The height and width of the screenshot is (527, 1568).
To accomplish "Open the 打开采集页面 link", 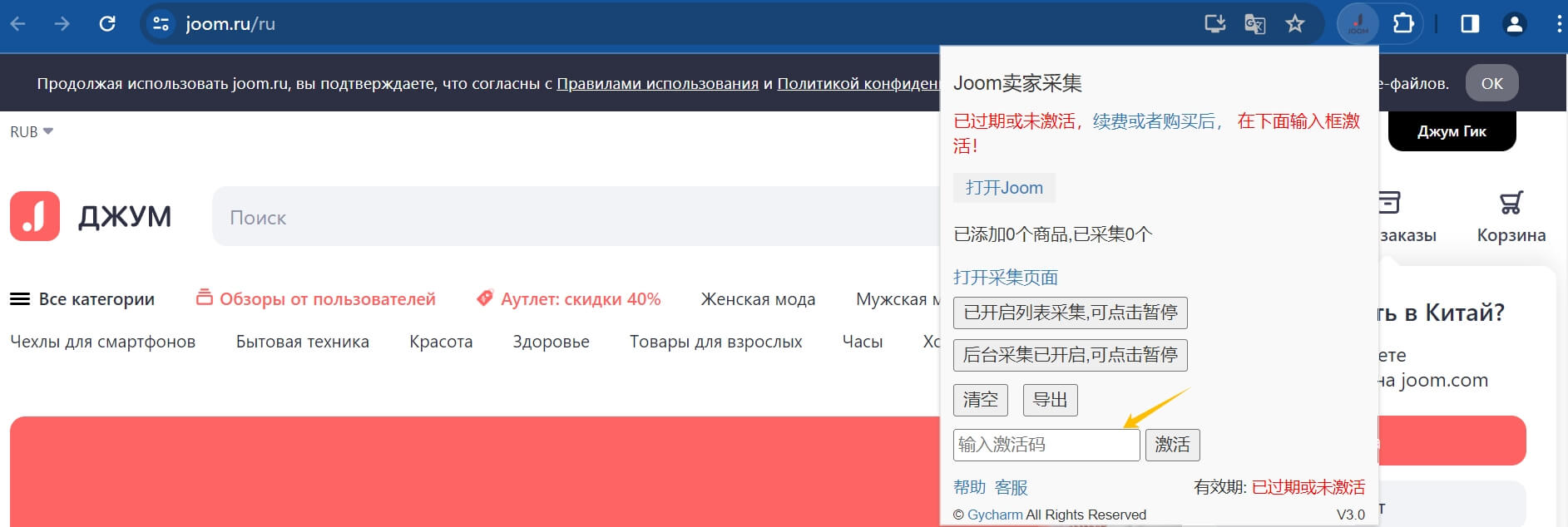I will (x=1006, y=278).
